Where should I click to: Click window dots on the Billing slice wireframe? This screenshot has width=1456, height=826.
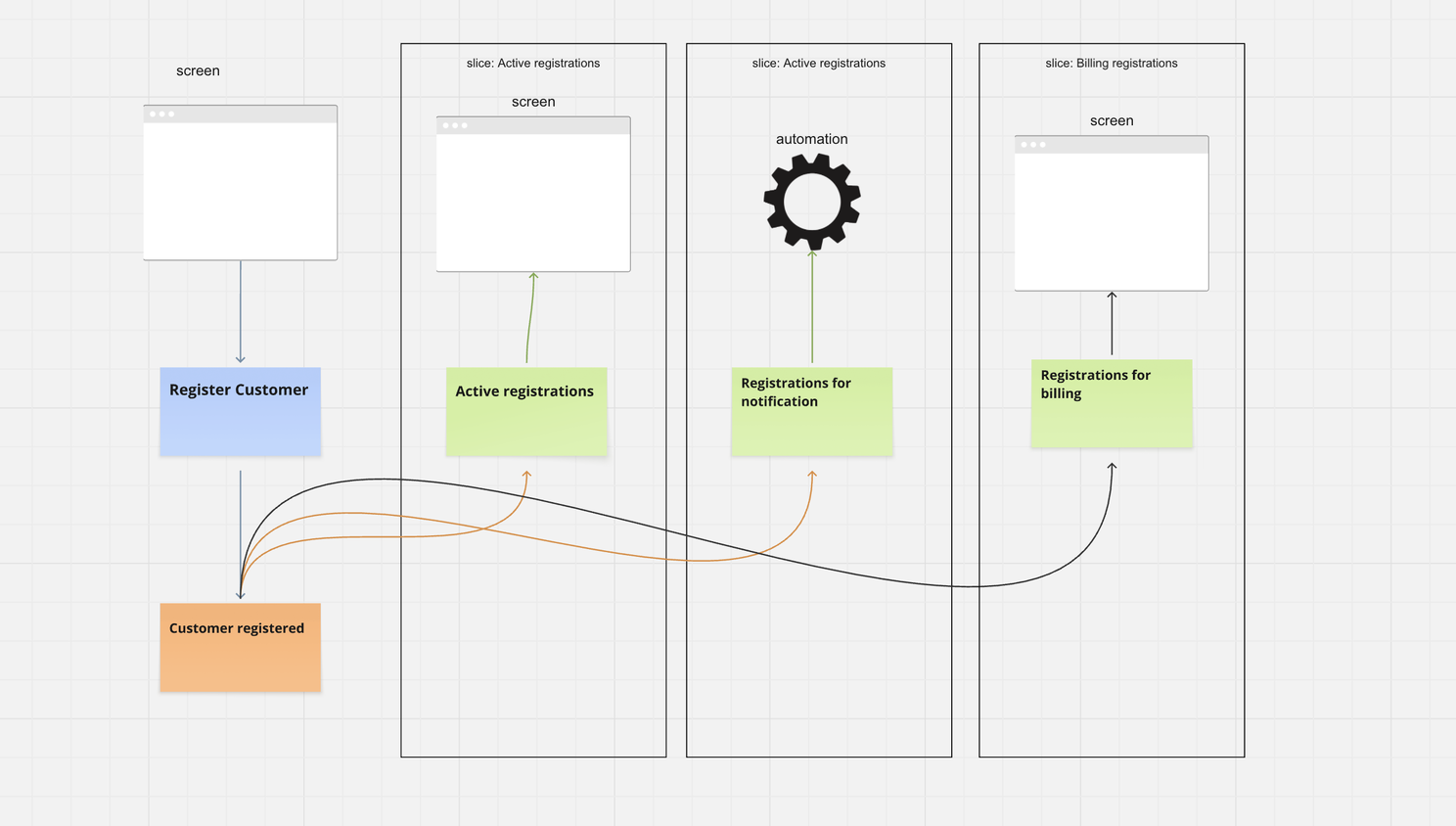[x=1032, y=145]
